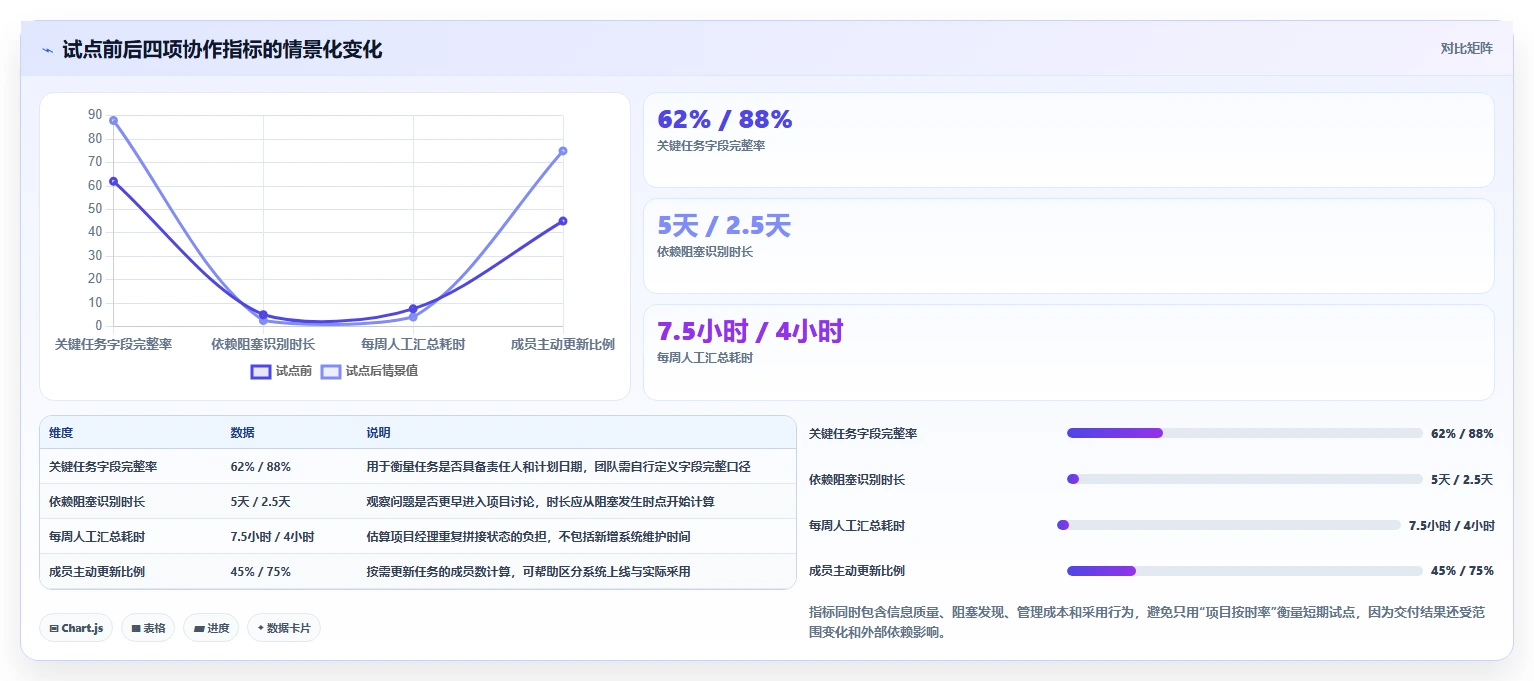The width and height of the screenshot is (1534, 681).
Task: Select table data cell 62% / 88%
Action: click(x=260, y=467)
